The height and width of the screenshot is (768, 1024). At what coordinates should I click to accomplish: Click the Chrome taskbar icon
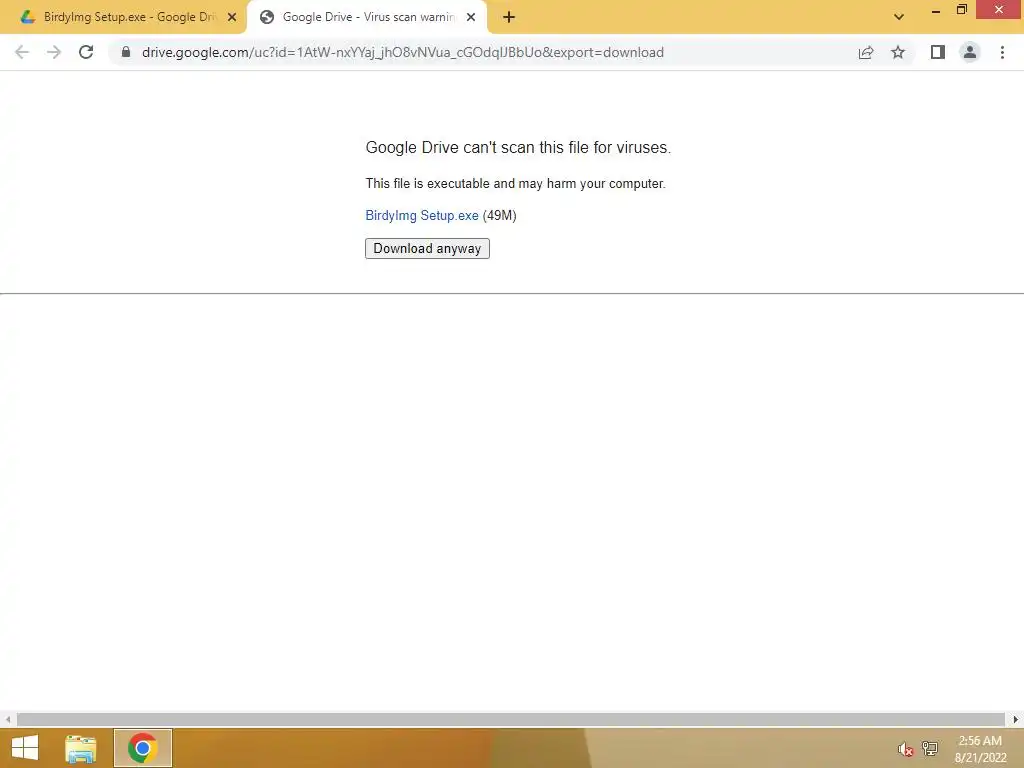point(142,748)
